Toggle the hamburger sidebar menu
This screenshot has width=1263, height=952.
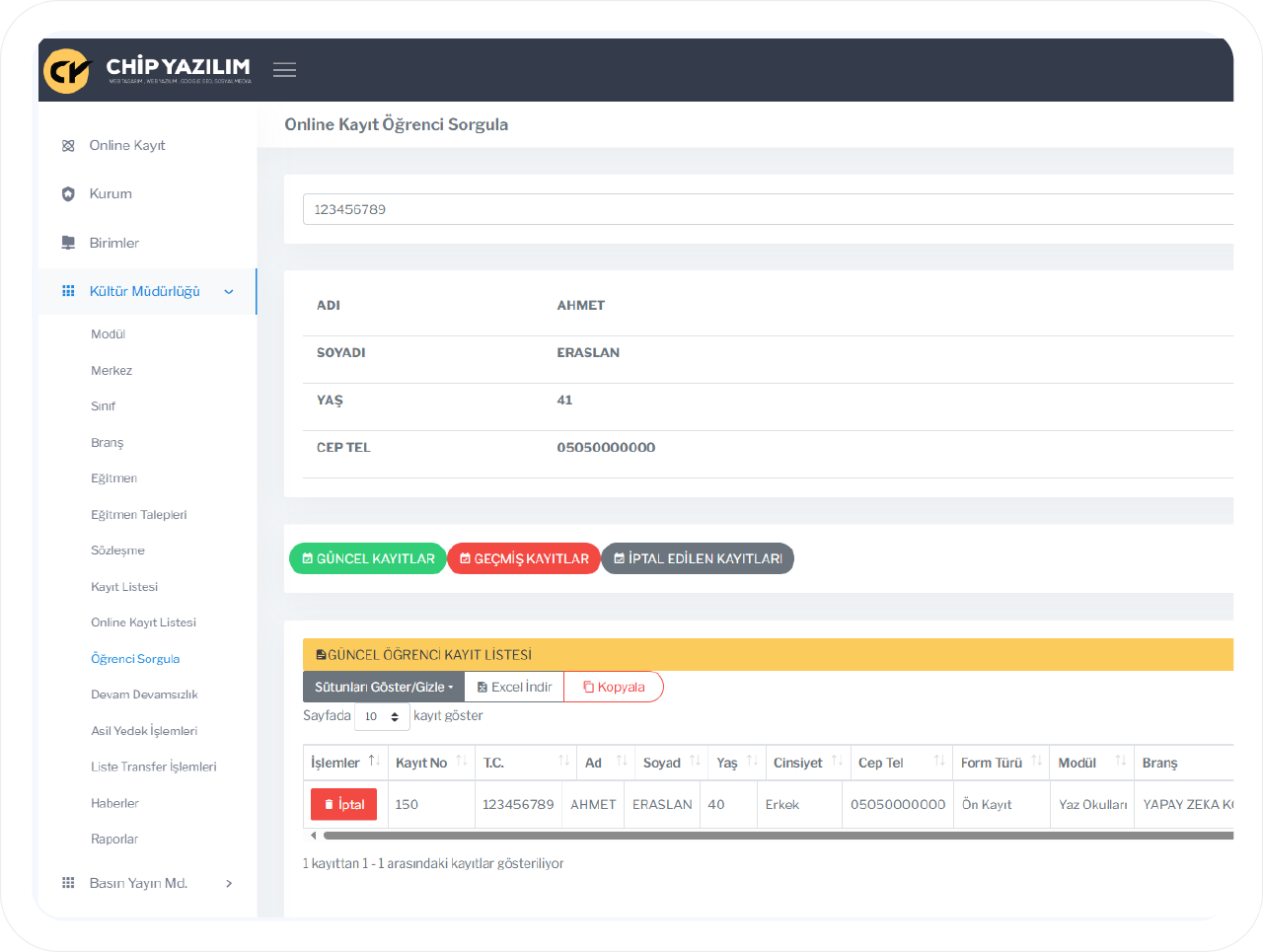pos(285,70)
